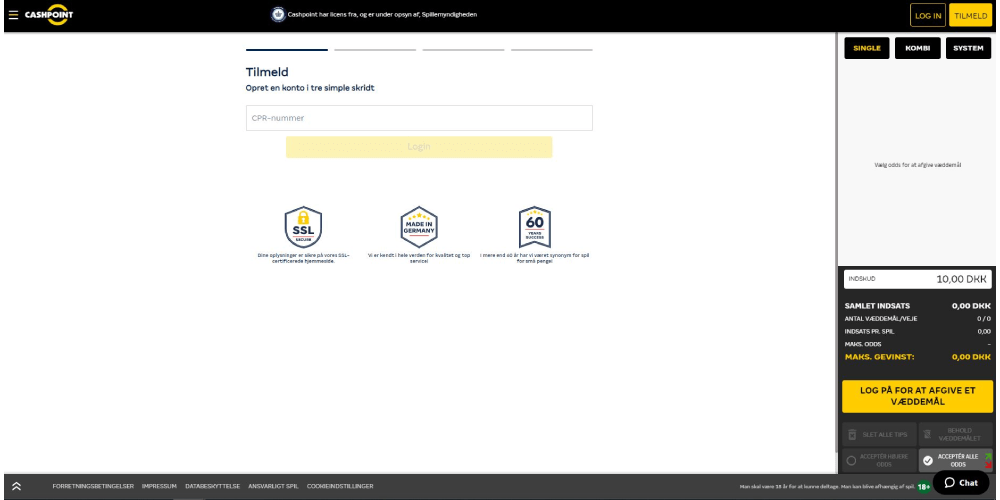Viewport: 1000px width, 500px height.
Task: Click the Cashpoint logo
Action: click(x=49, y=15)
